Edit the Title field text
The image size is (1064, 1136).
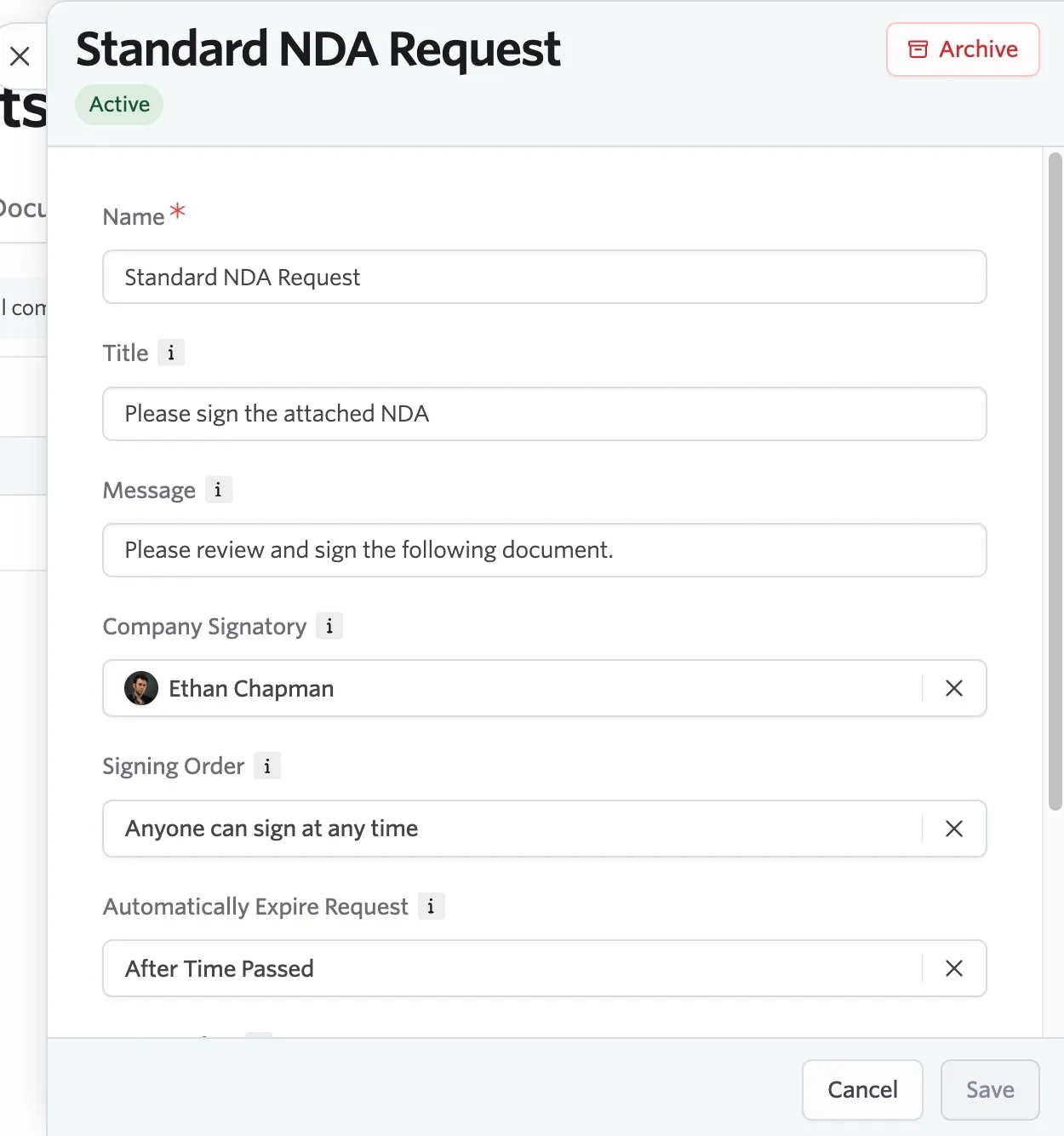click(x=545, y=414)
